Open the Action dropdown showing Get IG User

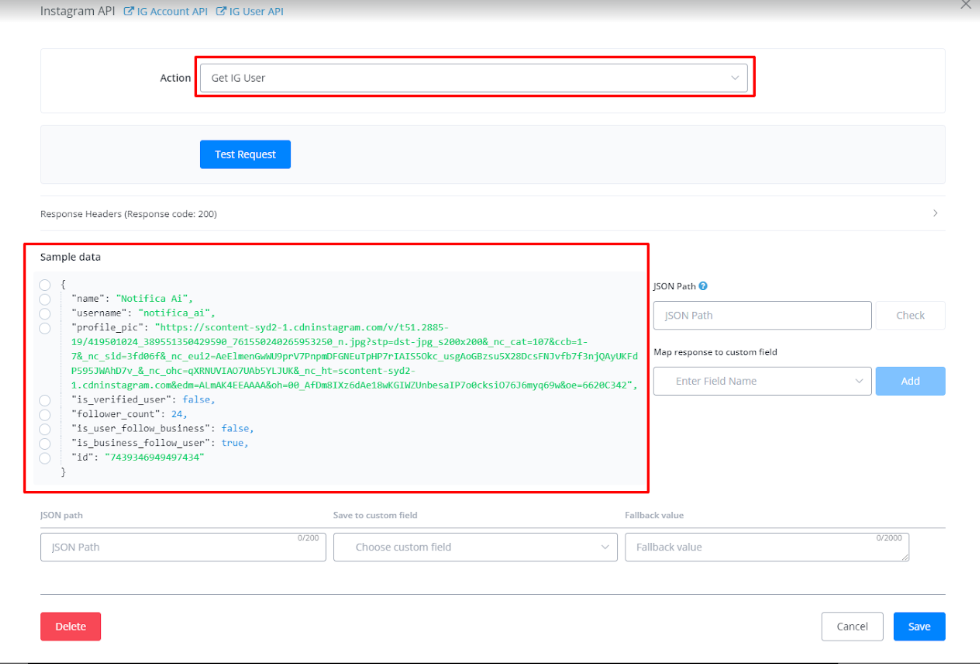click(x=473, y=78)
